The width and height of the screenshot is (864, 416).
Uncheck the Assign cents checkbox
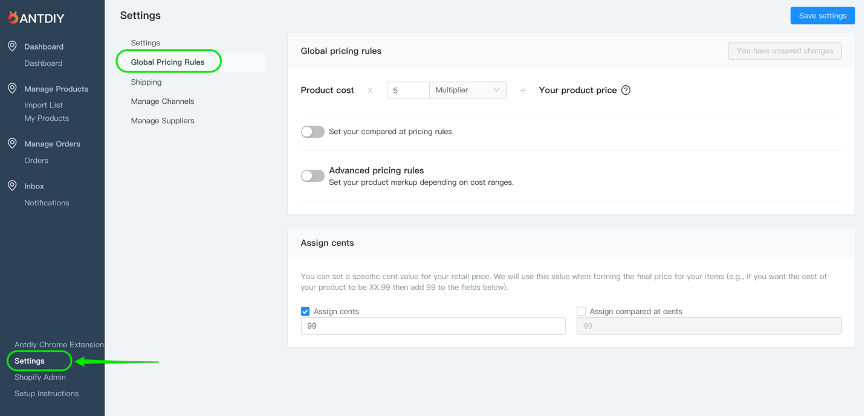point(305,311)
